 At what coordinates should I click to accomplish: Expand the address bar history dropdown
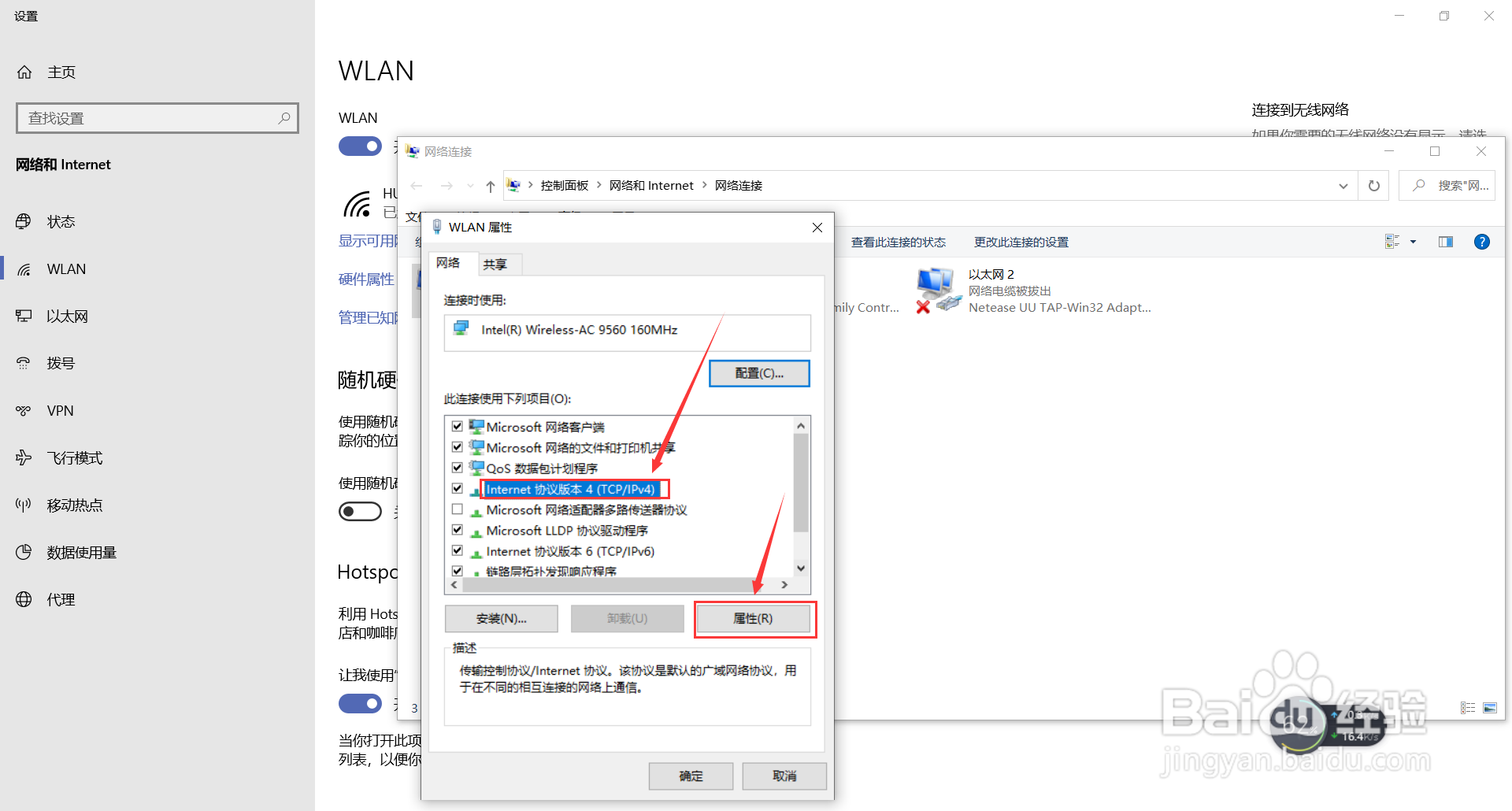tap(1343, 186)
